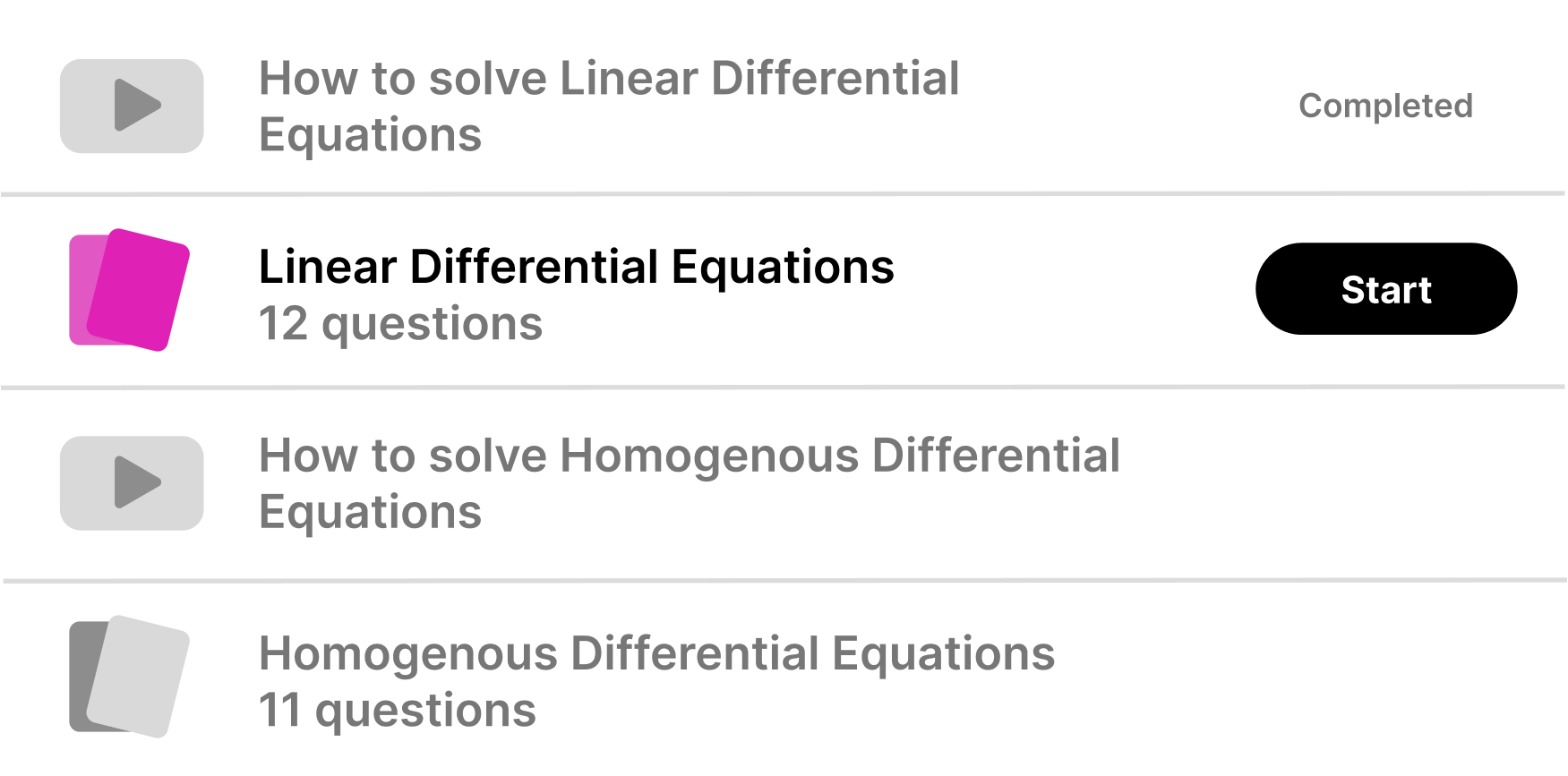Click "Equations" under the first lesson title
1568x776 pixels.
[370, 135]
